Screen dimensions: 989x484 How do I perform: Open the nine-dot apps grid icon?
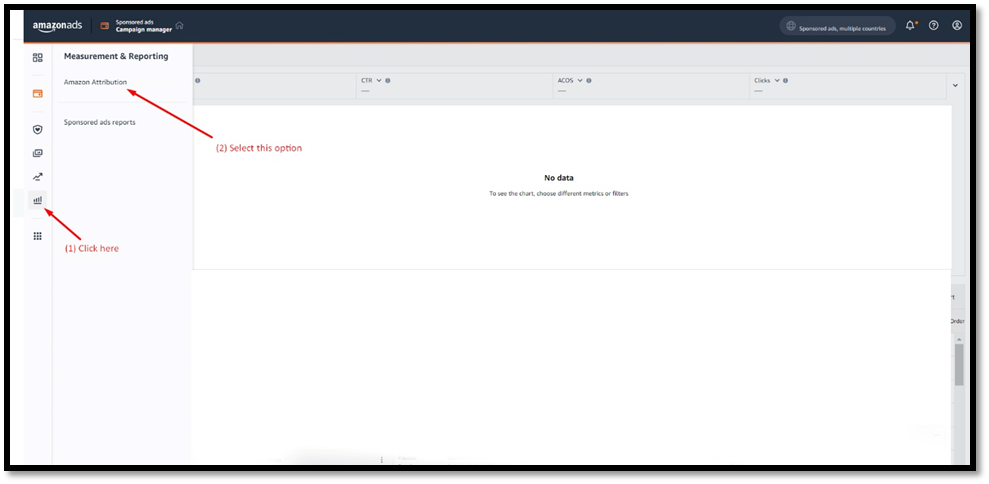tap(38, 236)
